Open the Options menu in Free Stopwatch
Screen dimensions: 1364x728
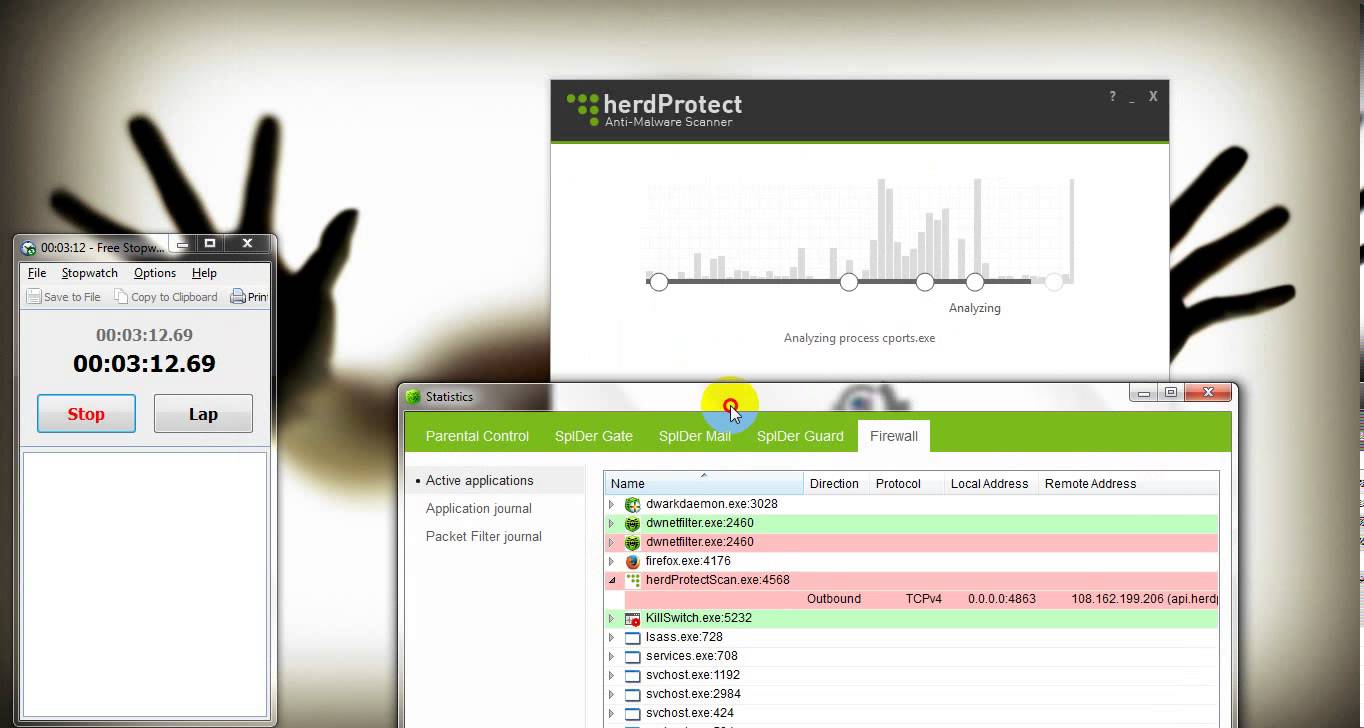tap(155, 273)
